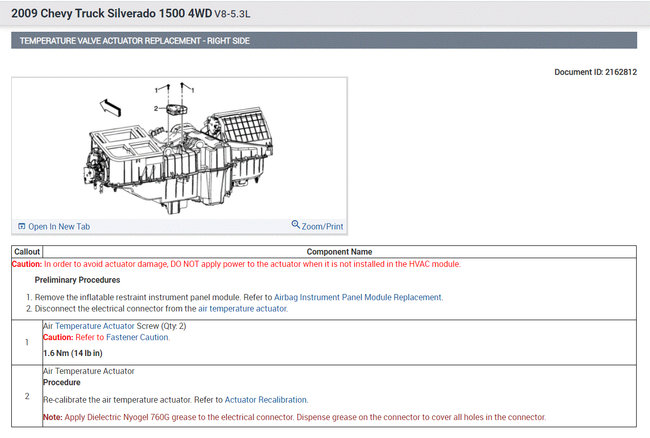Screen dimensions: 650x438
Task: Click the Preliminary Procedures heading
Action: pyautogui.click(x=77, y=280)
